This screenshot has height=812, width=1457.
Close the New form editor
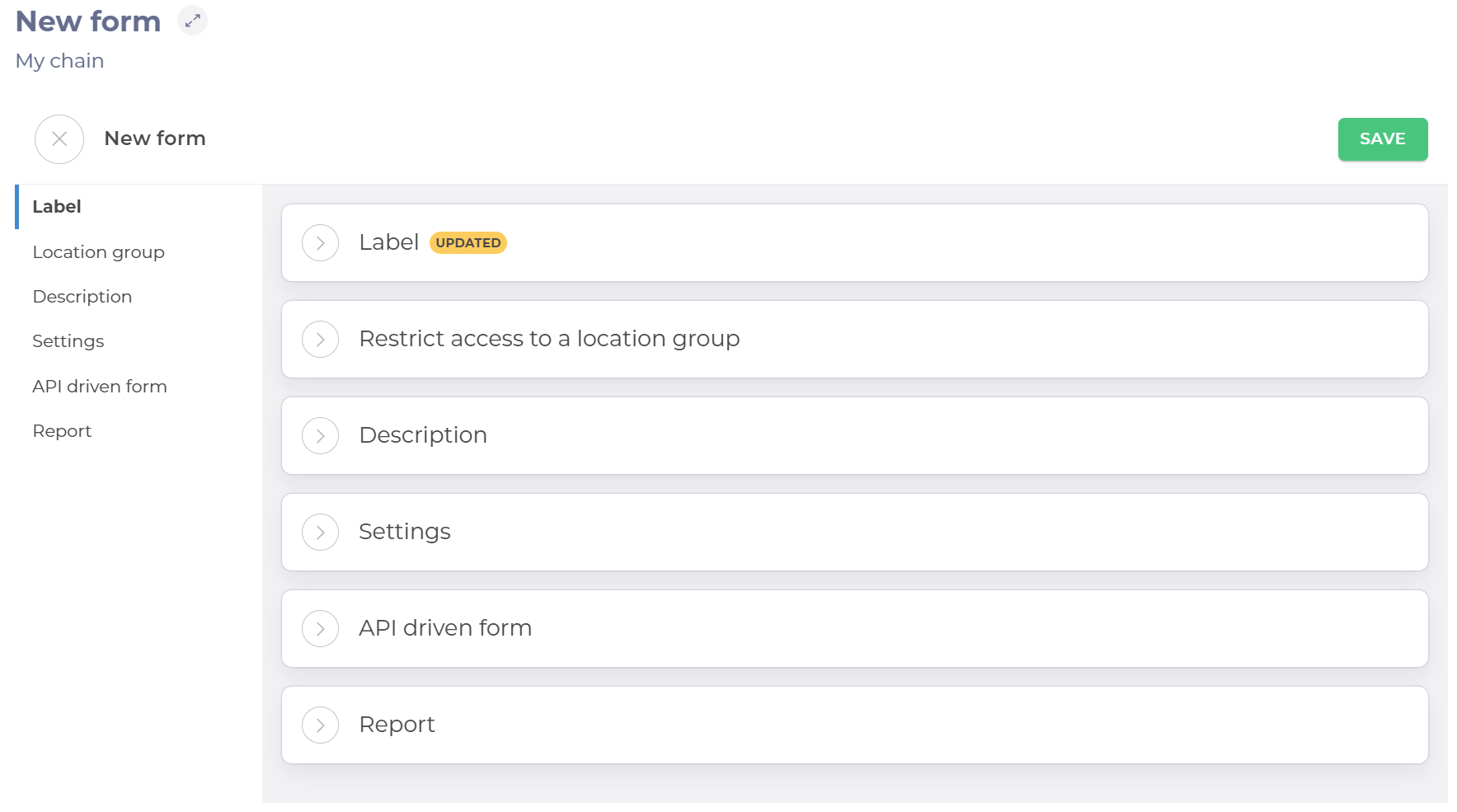coord(59,139)
